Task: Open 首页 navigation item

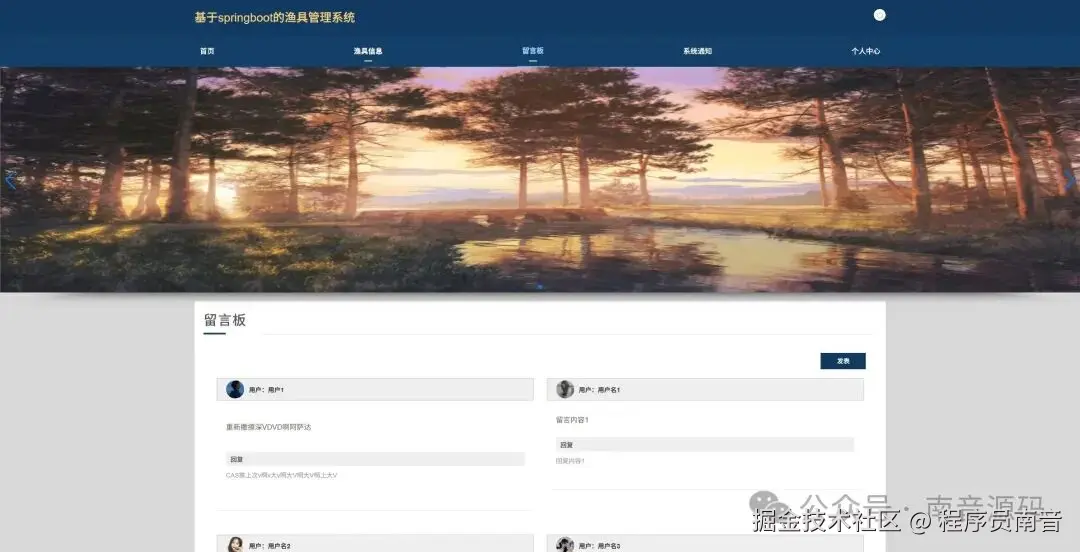Action: click(207, 51)
